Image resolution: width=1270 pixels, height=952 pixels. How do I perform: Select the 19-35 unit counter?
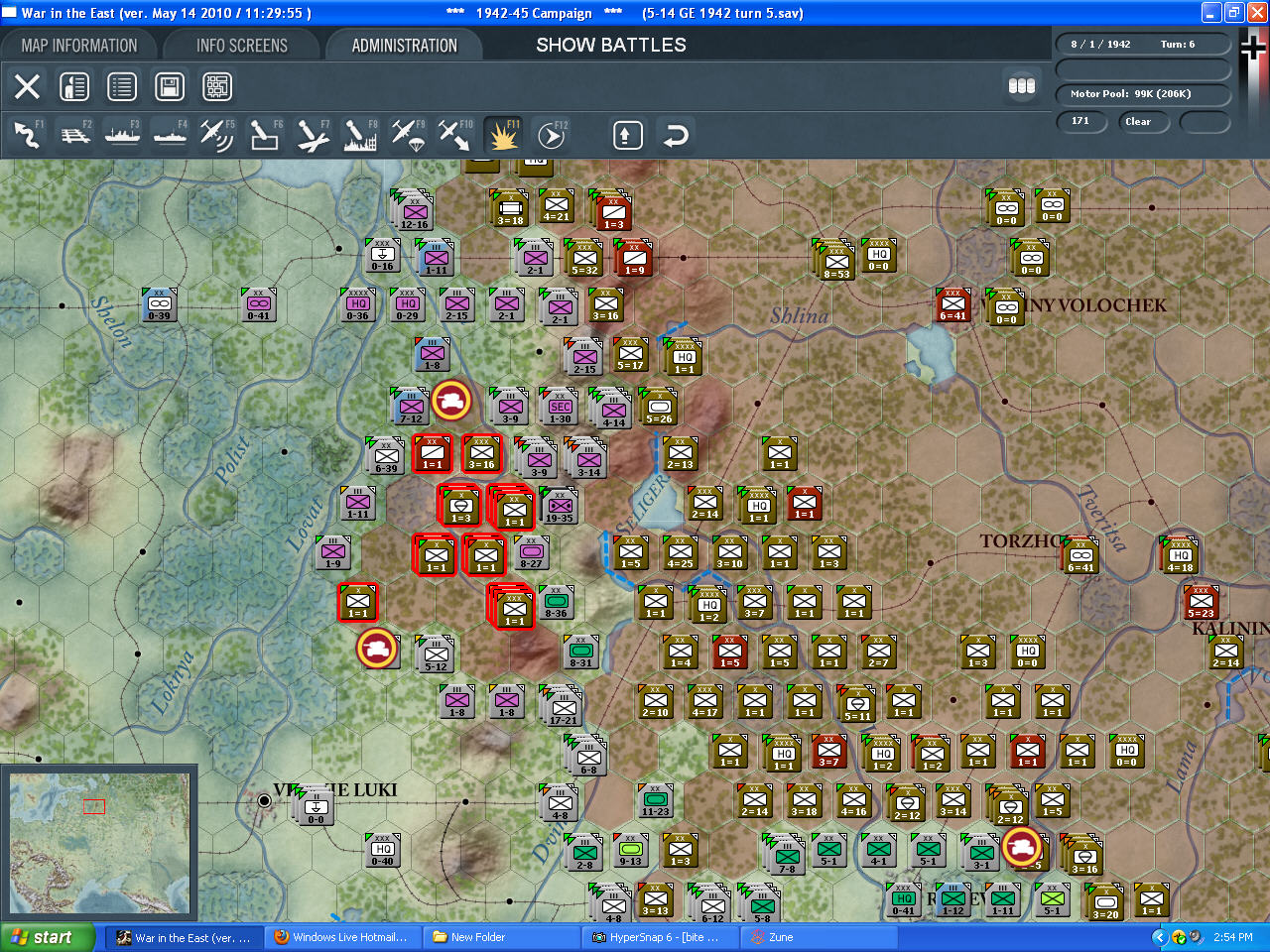click(x=560, y=506)
